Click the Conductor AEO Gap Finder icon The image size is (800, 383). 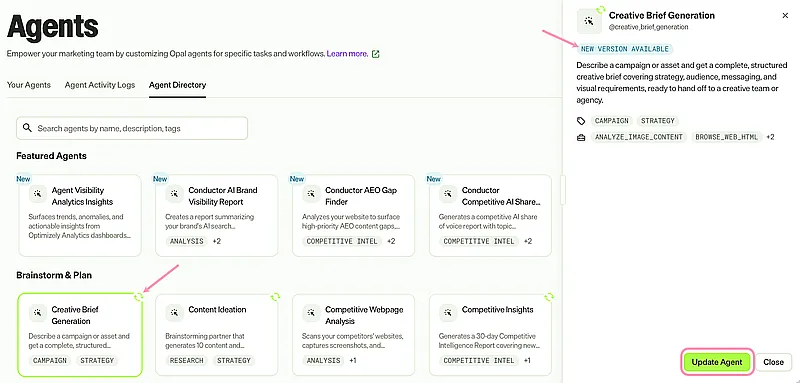[311, 194]
